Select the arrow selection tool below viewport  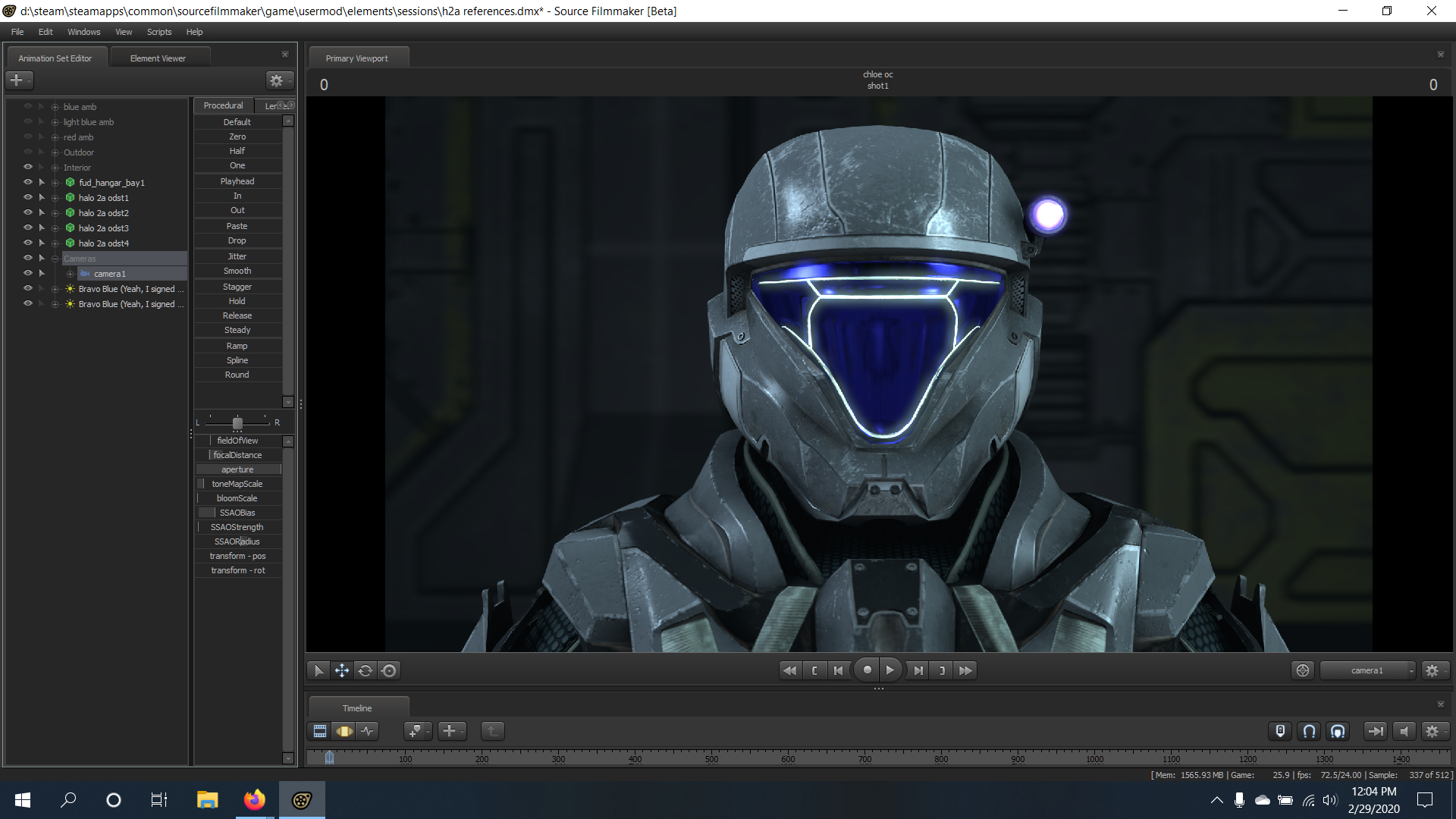point(318,670)
